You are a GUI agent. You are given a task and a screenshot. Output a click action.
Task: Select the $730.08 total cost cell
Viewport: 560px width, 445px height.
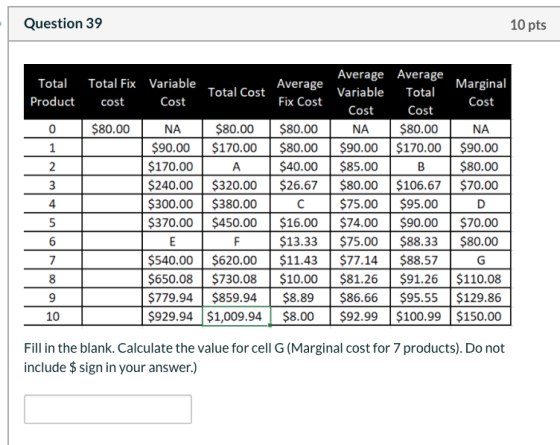point(236,279)
